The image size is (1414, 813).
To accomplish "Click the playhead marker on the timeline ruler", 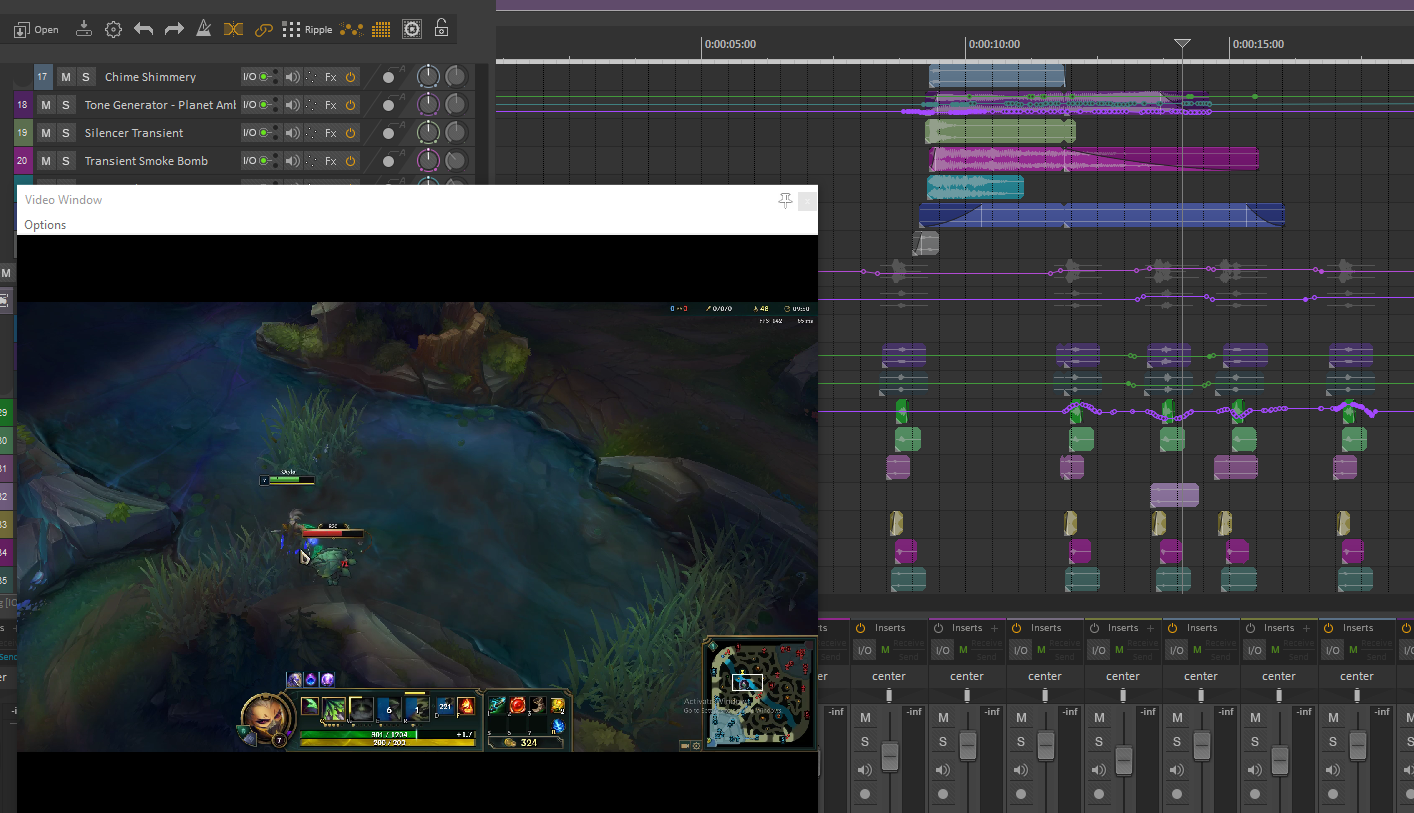I will (x=1182, y=45).
